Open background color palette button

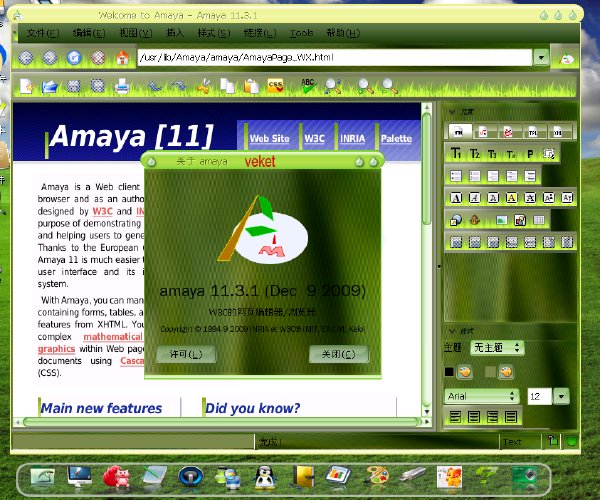tap(506, 372)
